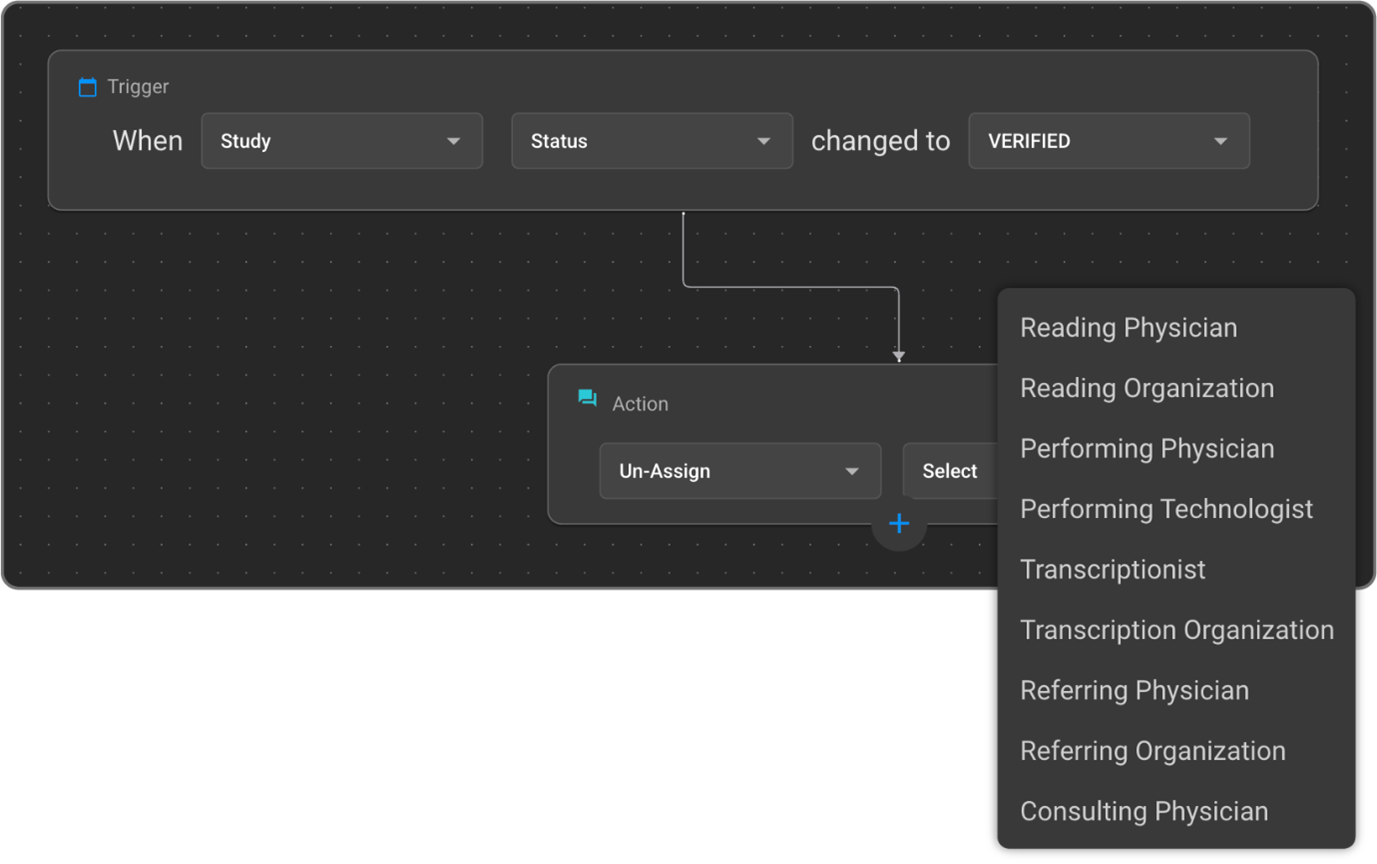This screenshot has width=1377, height=864.
Task: Click the blue plus add-step icon
Action: [x=899, y=523]
